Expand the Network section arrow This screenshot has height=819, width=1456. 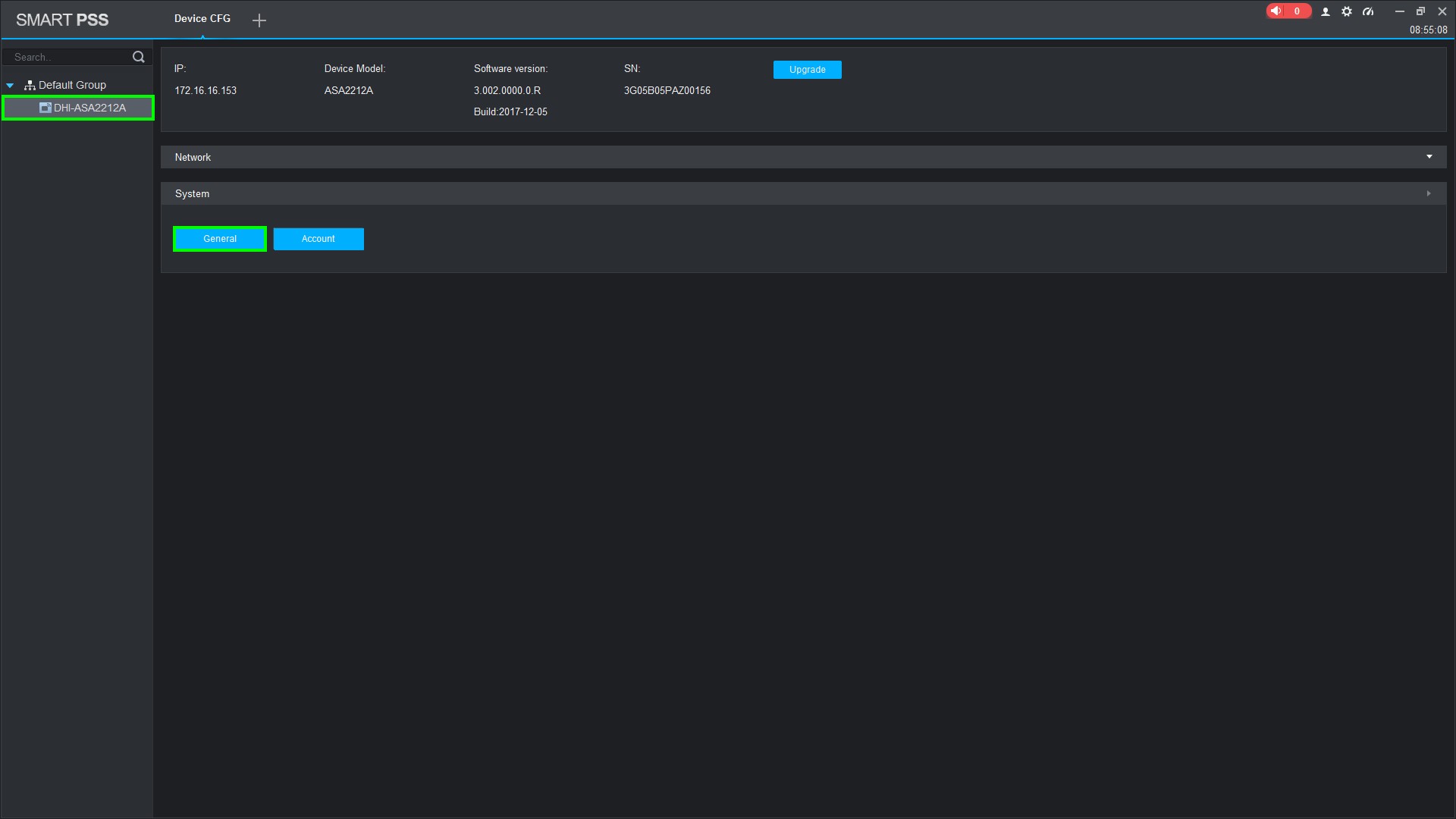point(1429,157)
